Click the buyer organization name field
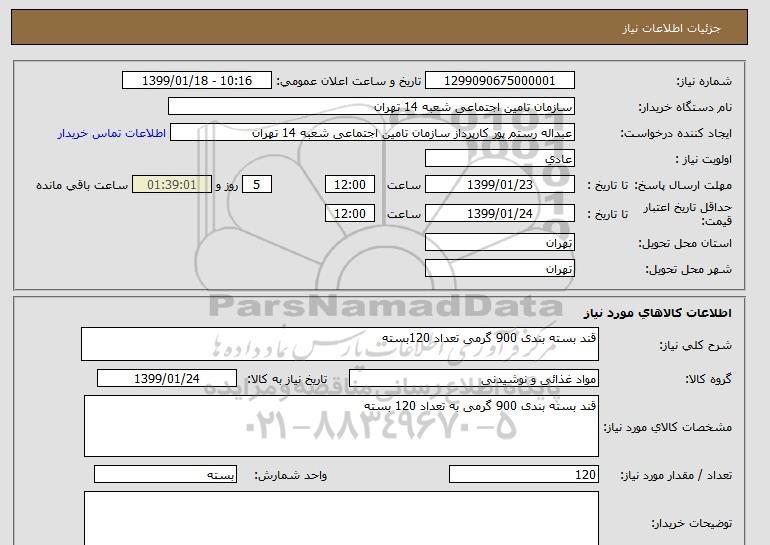This screenshot has height=545, width=770. pyautogui.click(x=371, y=107)
